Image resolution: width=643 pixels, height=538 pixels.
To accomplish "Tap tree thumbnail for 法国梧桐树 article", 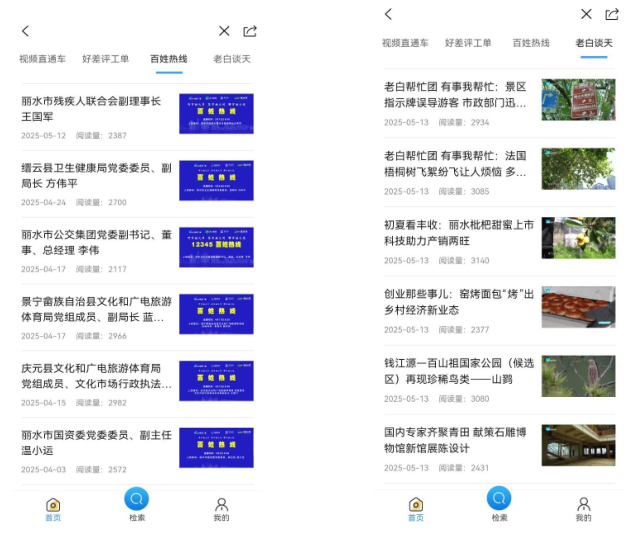I will point(578,169).
